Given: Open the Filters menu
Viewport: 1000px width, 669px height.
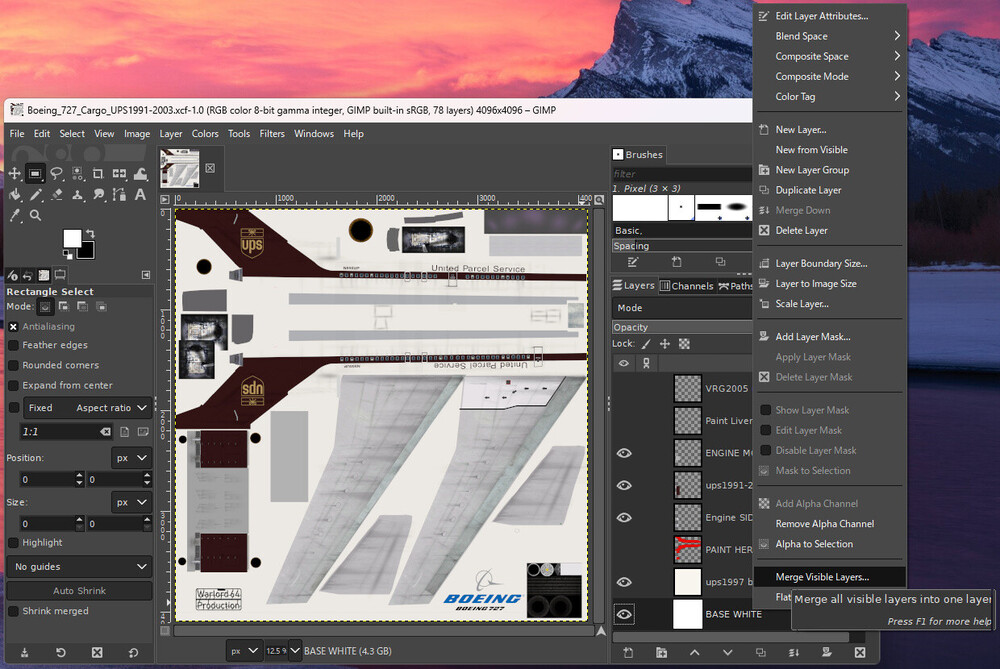Looking at the screenshot, I should (x=272, y=133).
